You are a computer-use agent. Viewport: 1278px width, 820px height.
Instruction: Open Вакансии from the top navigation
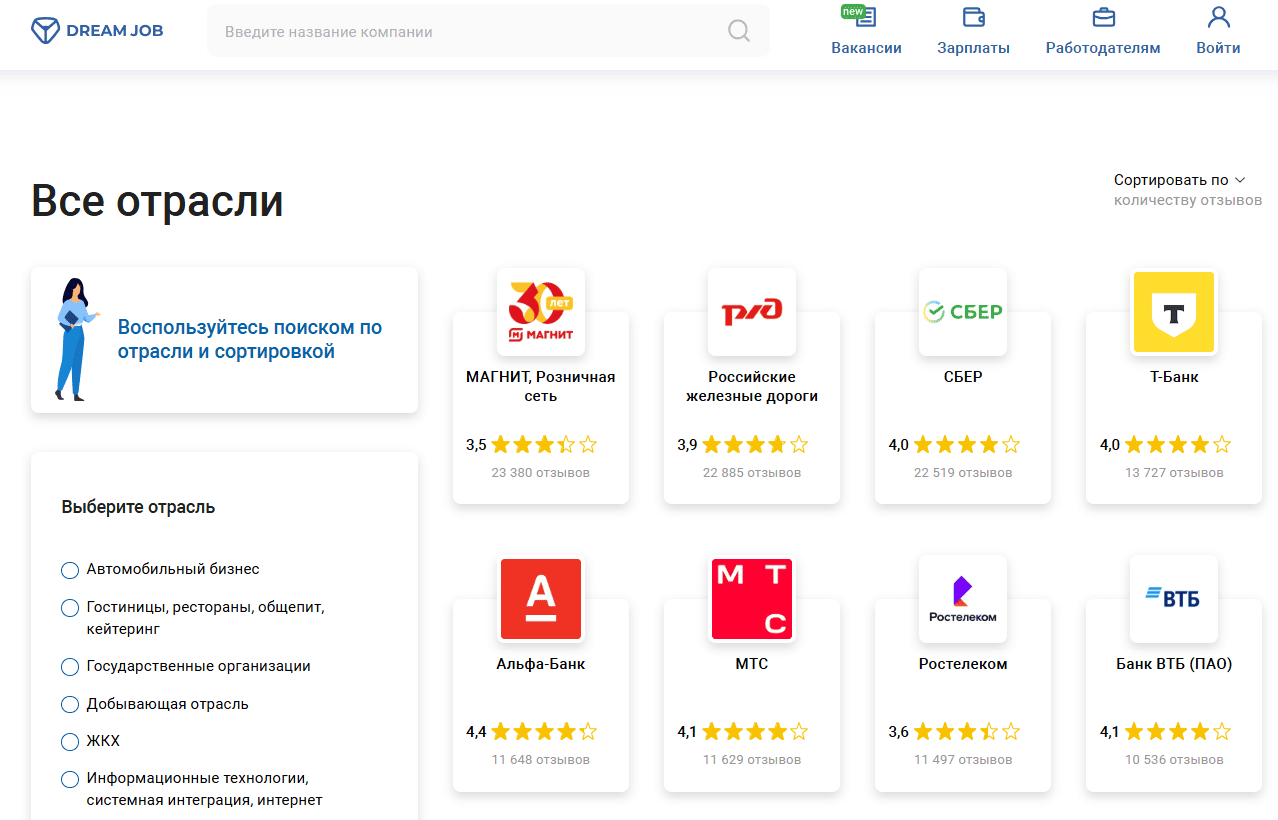866,31
